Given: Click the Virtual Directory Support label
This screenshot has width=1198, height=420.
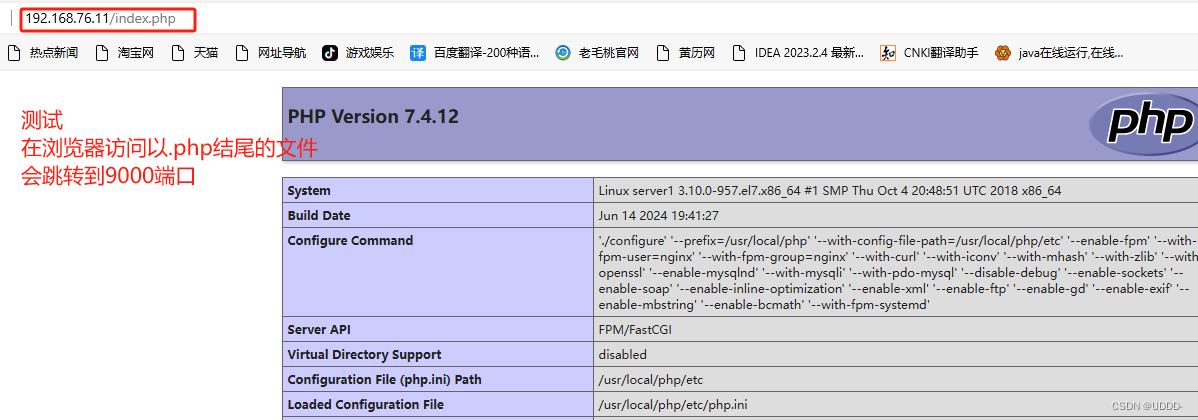Looking at the screenshot, I should (x=364, y=354).
